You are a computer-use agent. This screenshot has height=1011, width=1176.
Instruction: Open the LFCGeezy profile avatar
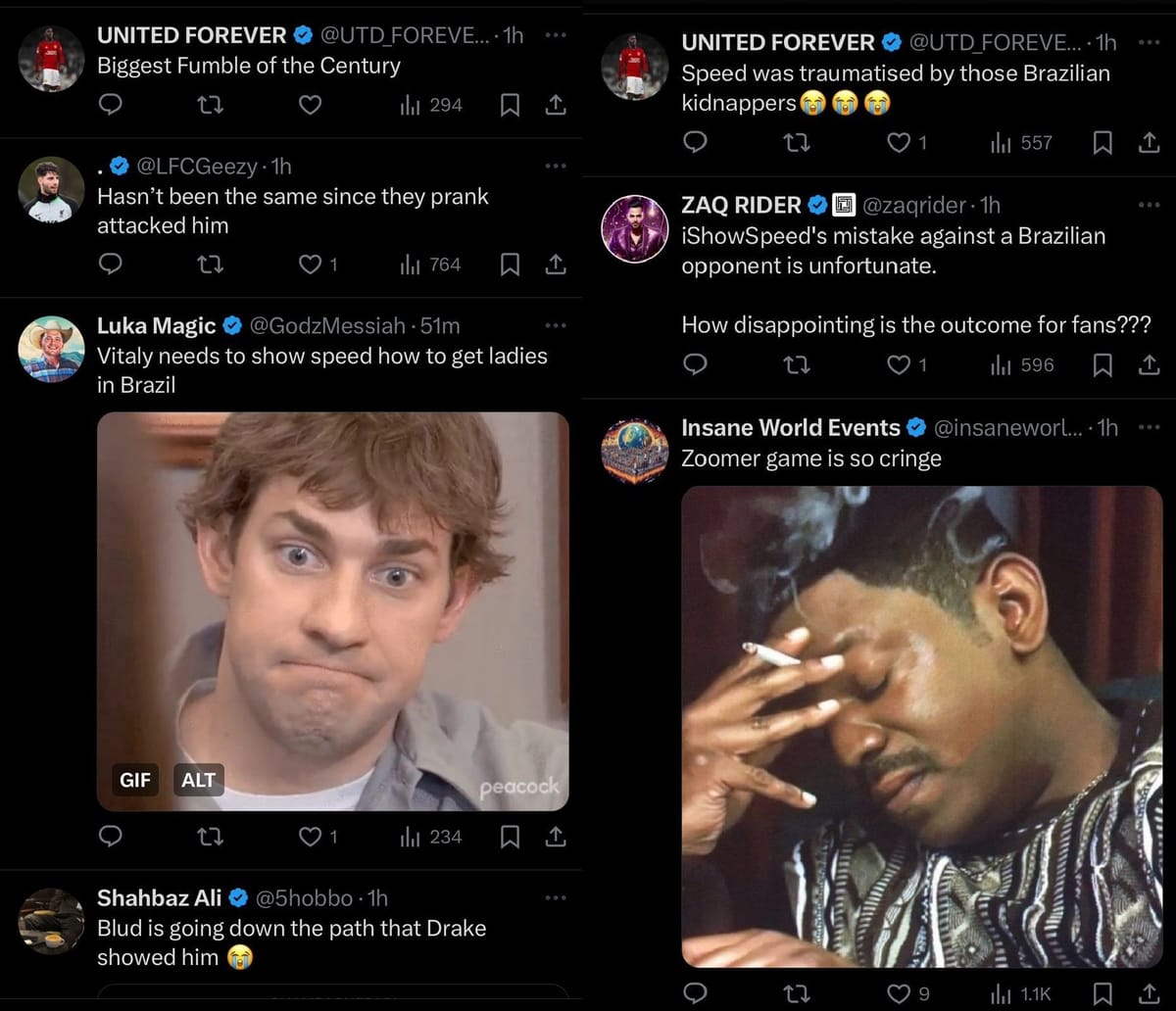click(51, 188)
